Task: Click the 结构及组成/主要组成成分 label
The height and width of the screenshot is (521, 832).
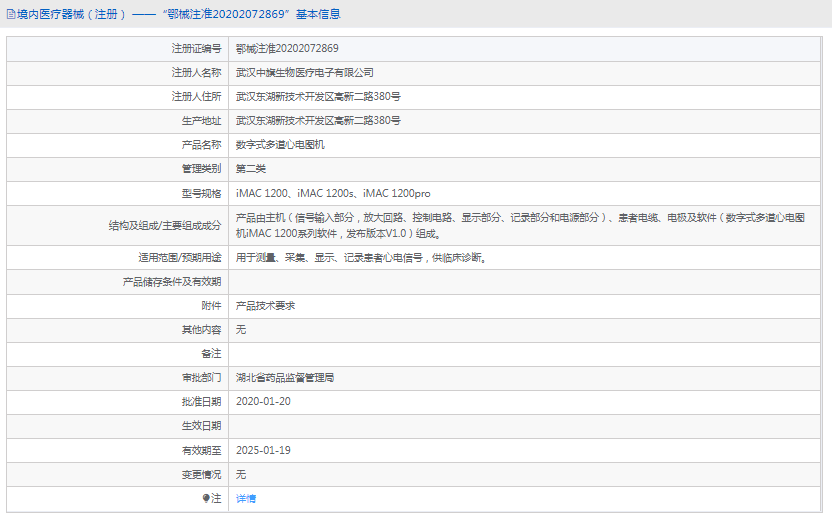Action: click(x=165, y=225)
